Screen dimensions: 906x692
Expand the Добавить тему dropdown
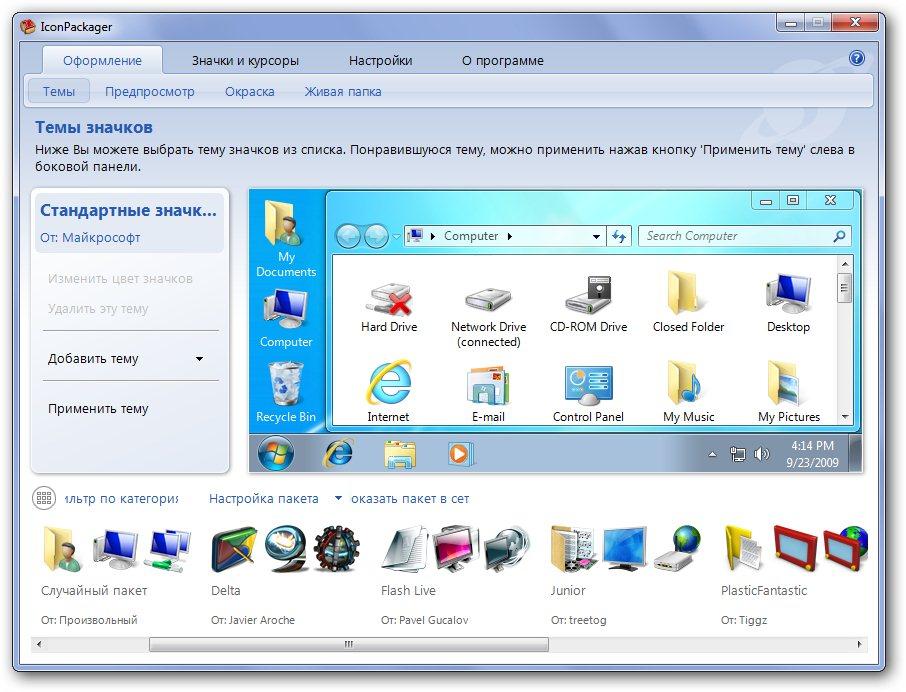click(x=199, y=359)
